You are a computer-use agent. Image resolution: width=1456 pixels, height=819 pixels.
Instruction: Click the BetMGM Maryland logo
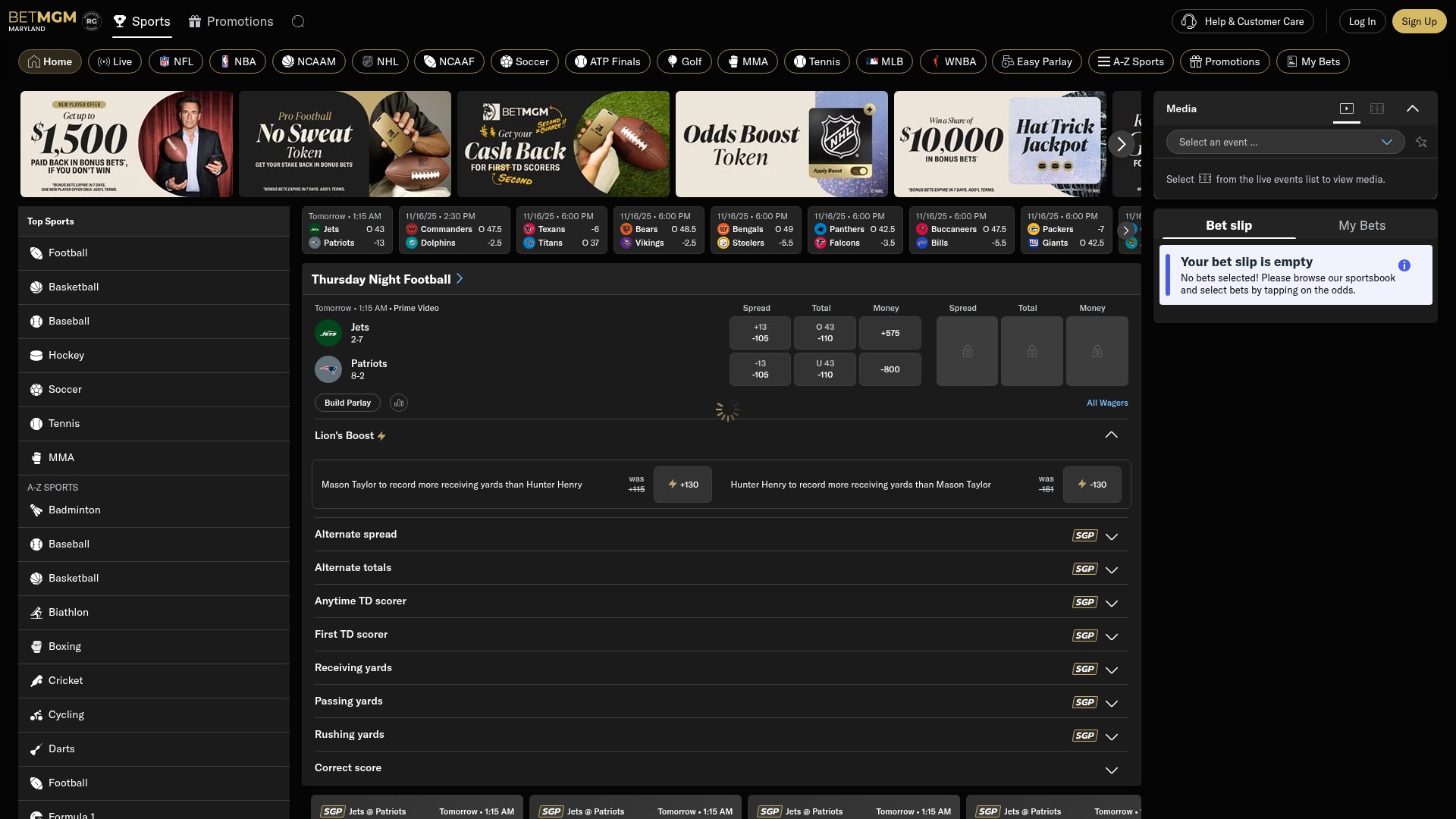coord(42,20)
